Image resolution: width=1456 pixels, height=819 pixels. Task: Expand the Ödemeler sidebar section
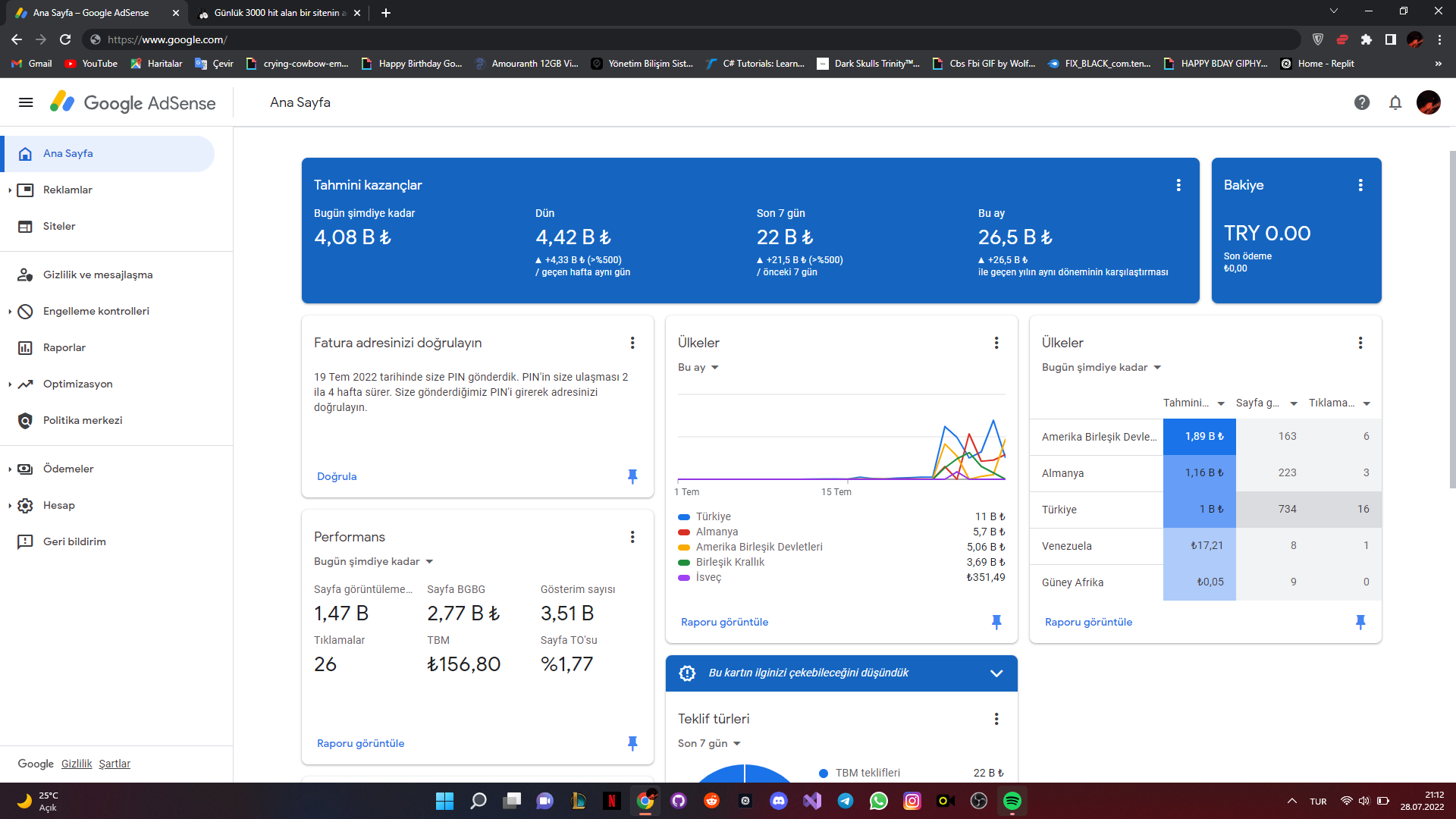pos(10,469)
